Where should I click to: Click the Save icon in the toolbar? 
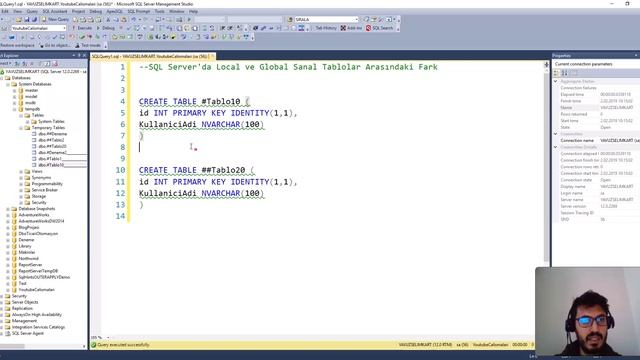click(27, 19)
